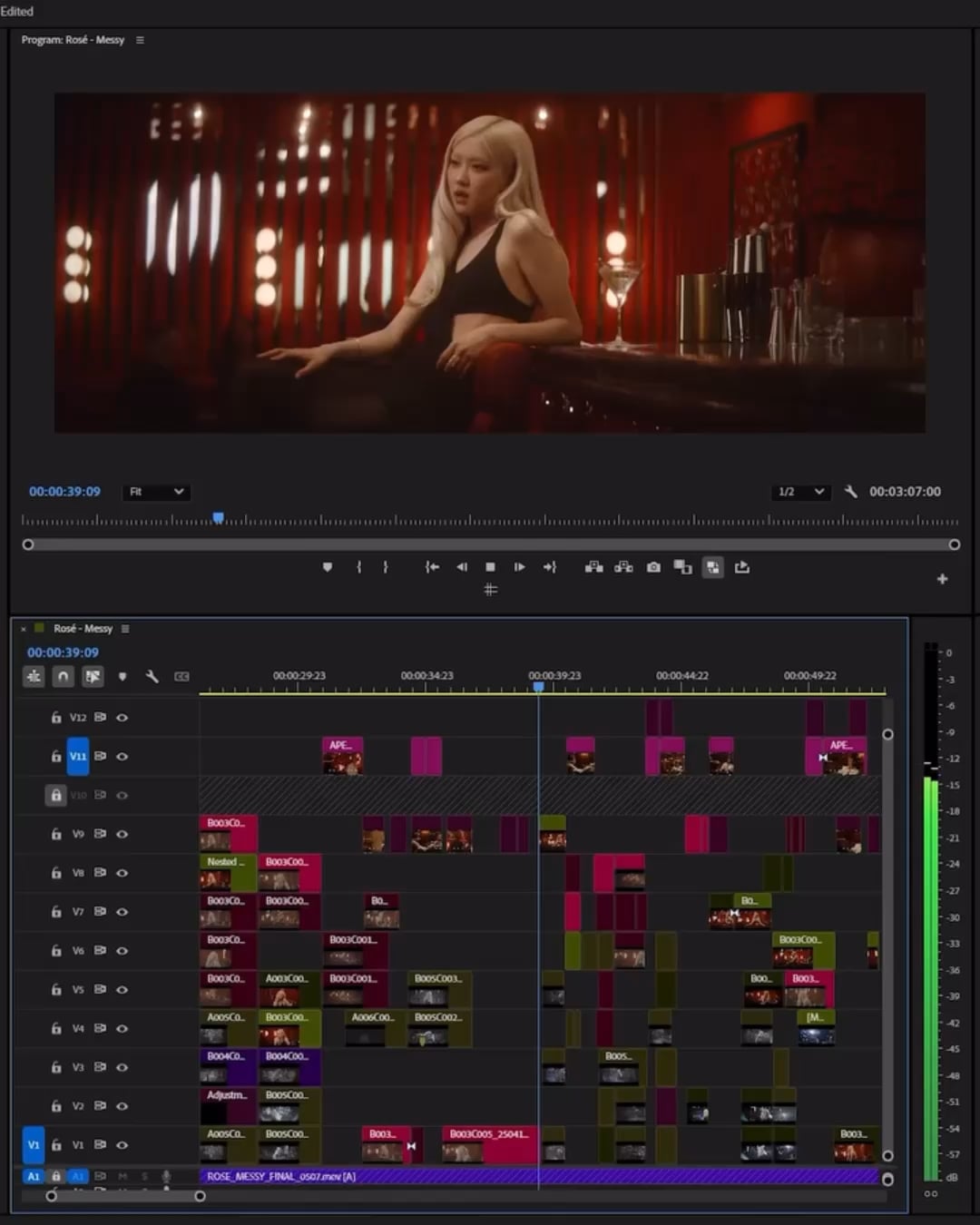This screenshot has height=1225, width=980.
Task: Hide track V1 output
Action: pos(122,1145)
